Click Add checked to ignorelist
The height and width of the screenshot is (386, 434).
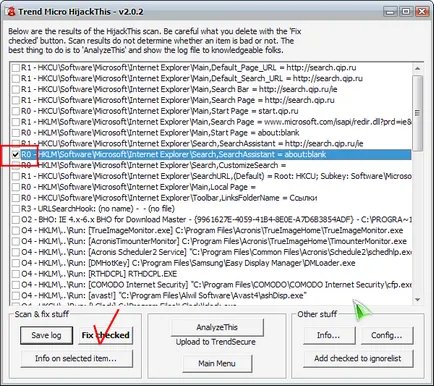(358, 358)
